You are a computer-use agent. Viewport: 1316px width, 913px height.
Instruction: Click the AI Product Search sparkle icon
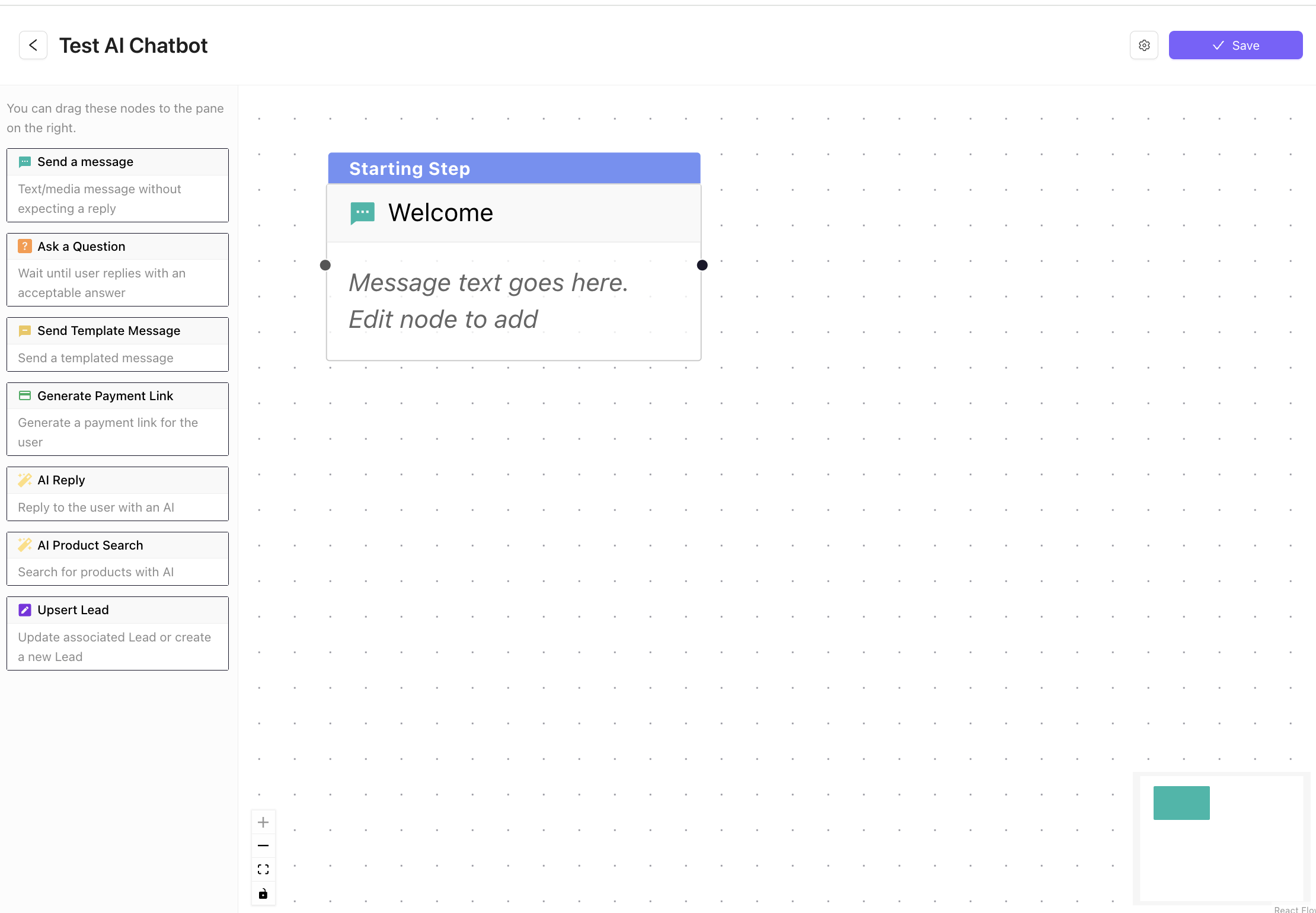tap(25, 545)
